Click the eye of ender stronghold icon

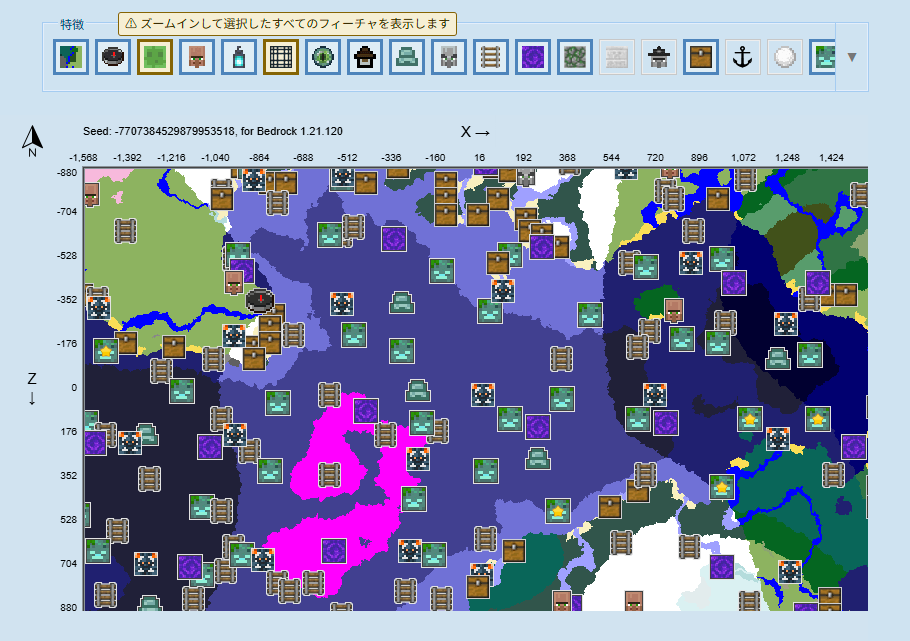tap(323, 57)
